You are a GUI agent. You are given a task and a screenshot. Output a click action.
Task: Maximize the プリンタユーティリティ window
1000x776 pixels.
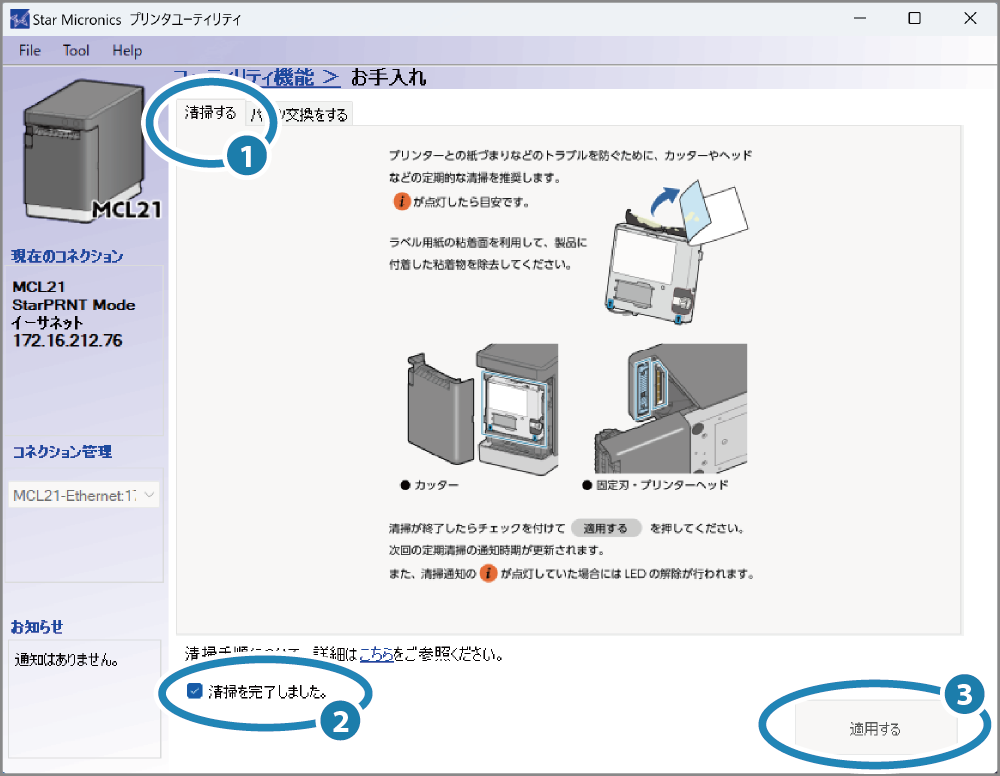[915, 18]
